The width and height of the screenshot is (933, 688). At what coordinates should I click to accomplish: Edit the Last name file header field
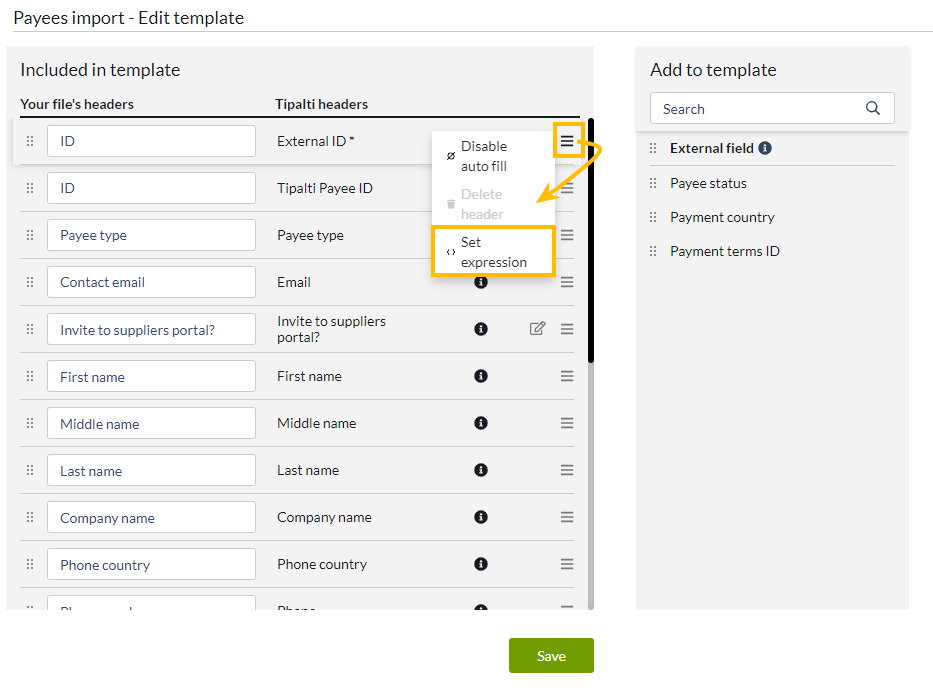coord(151,470)
